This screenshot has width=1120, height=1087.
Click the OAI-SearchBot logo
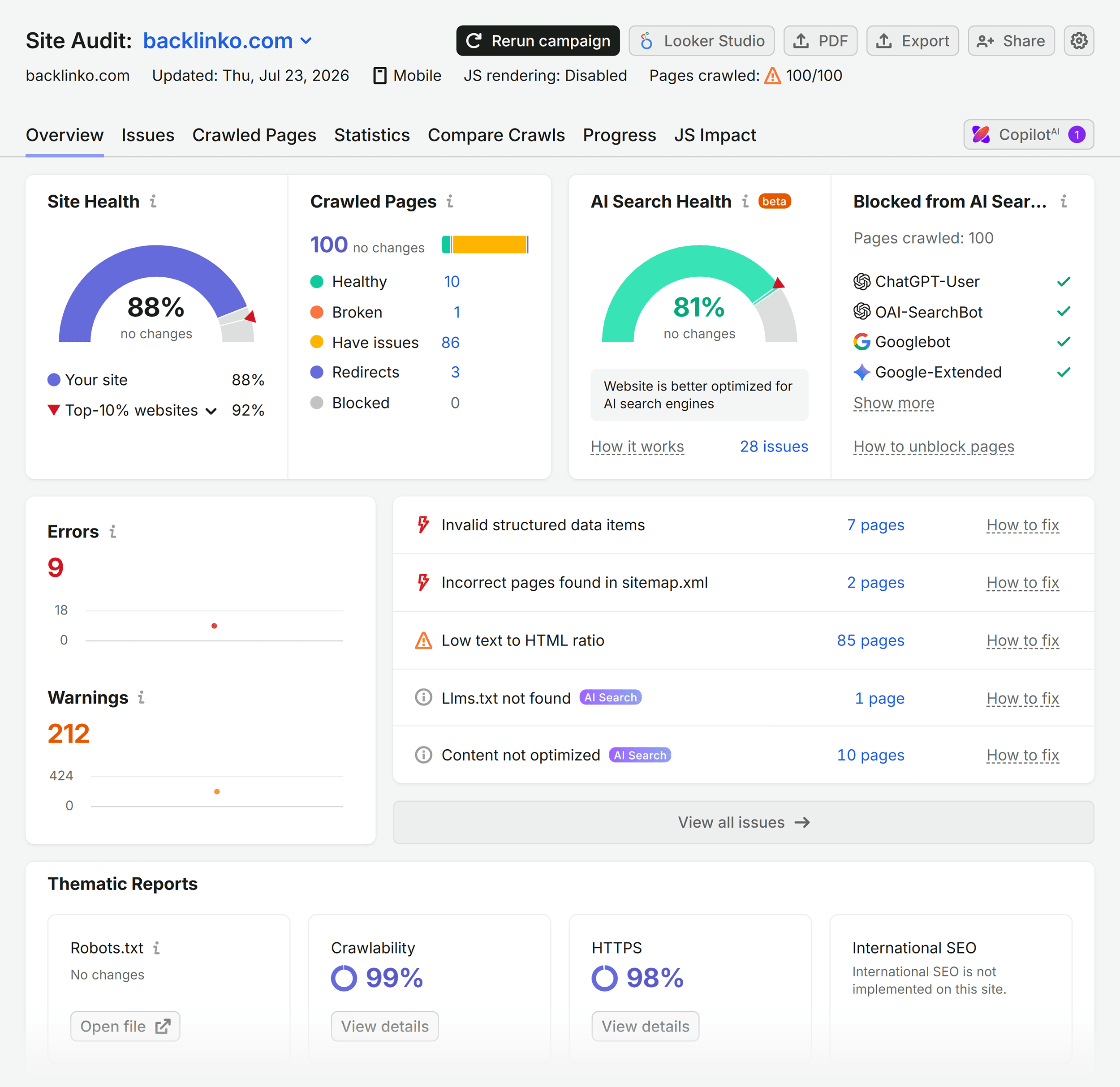(x=862, y=311)
